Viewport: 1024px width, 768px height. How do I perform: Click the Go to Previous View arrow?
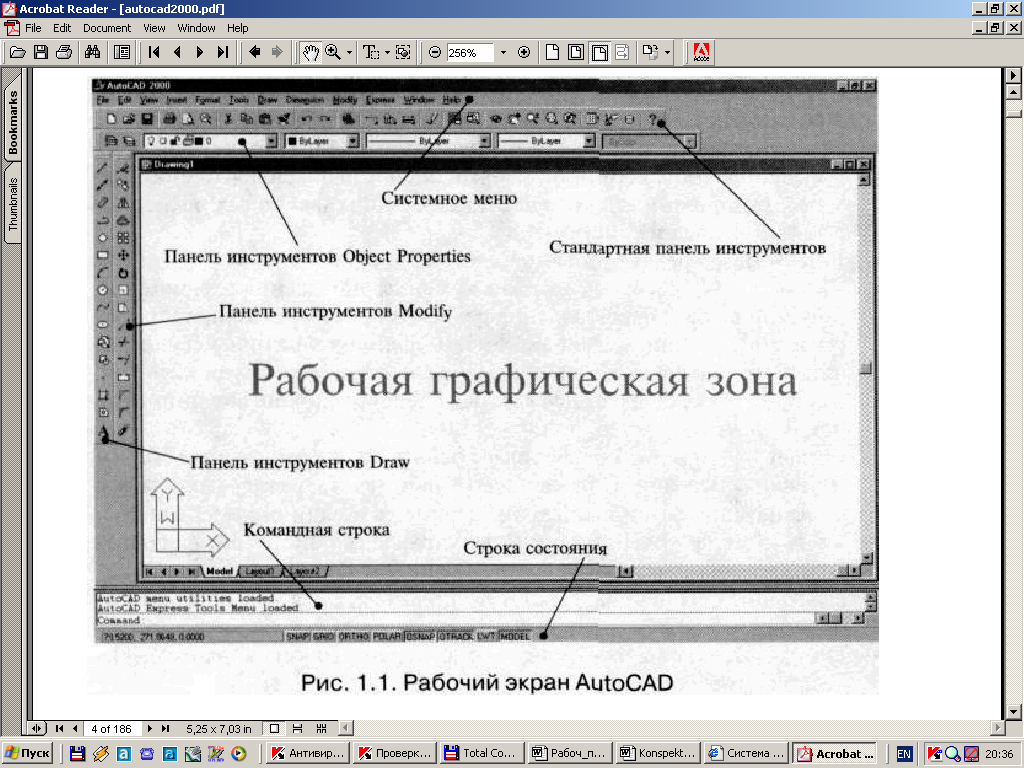coord(255,52)
